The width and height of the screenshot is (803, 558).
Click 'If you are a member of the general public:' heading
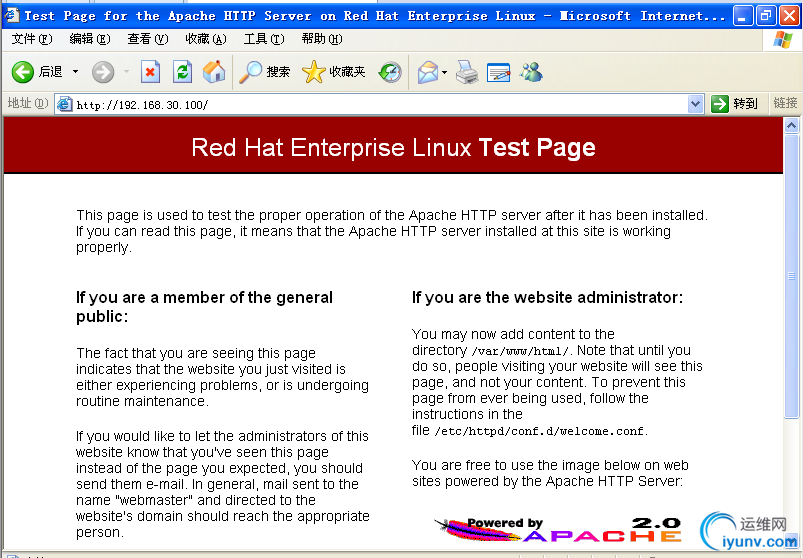point(204,307)
